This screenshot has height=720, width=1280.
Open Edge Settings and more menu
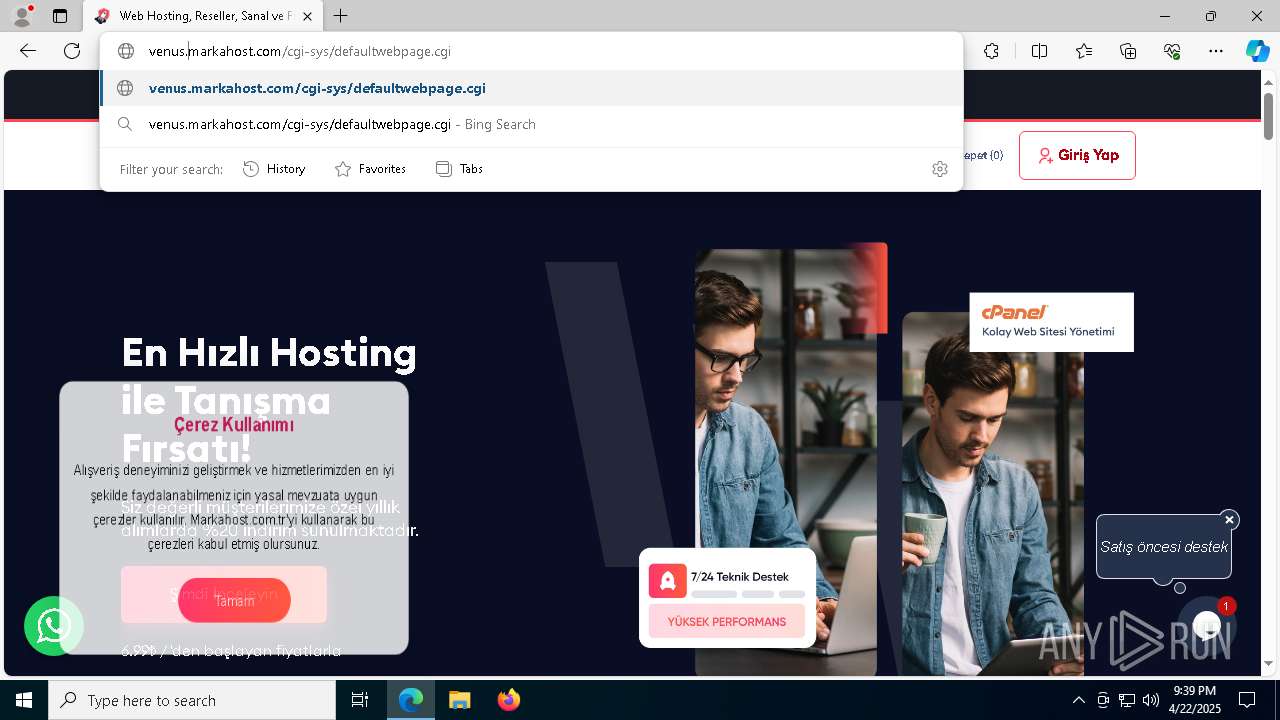coord(1216,51)
